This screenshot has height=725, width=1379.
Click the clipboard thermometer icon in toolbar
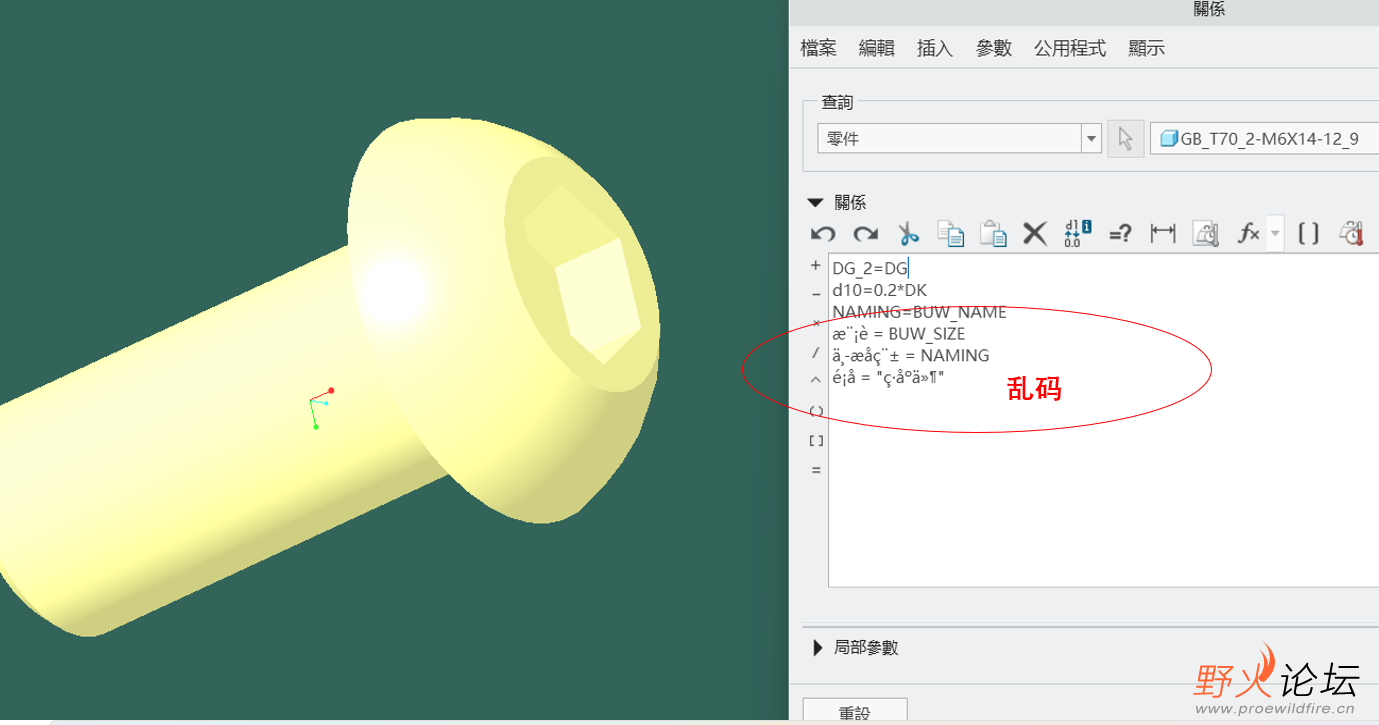click(x=1352, y=234)
